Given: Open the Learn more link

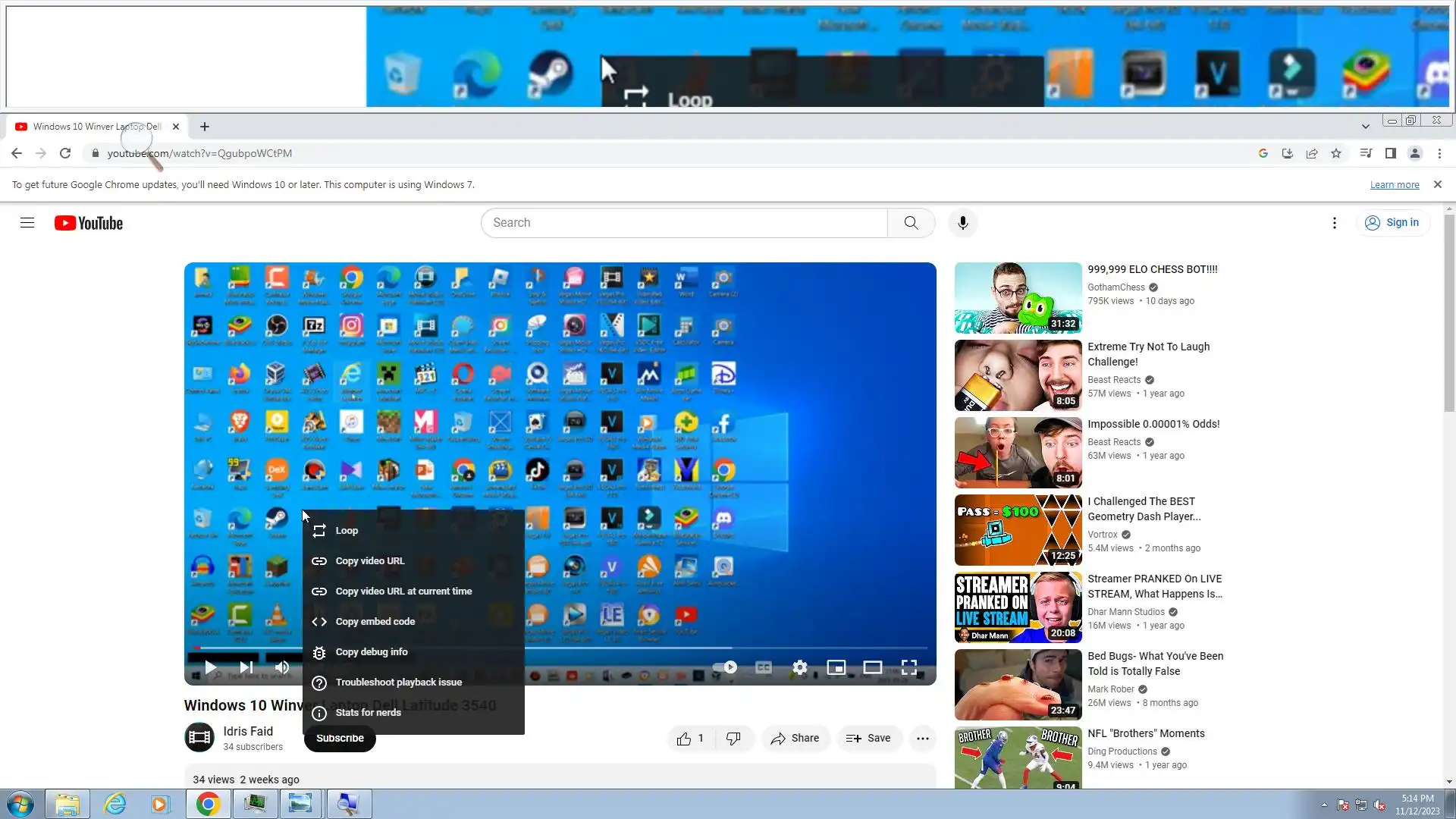Looking at the screenshot, I should 1394,185.
